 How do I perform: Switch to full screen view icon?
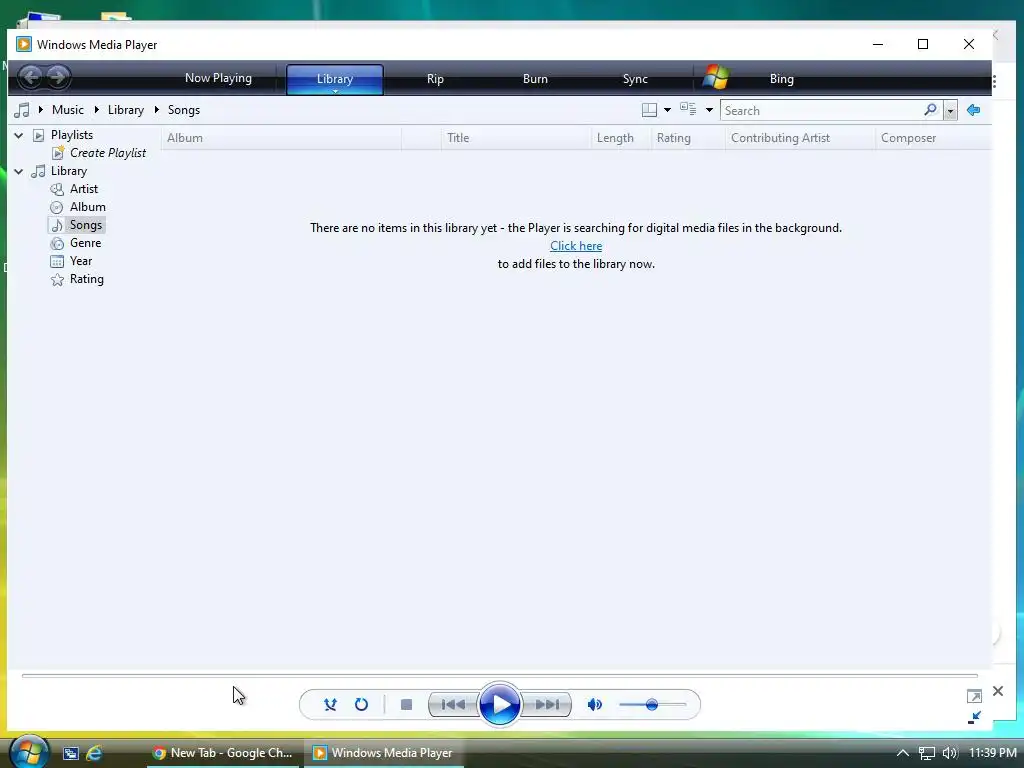tap(974, 696)
